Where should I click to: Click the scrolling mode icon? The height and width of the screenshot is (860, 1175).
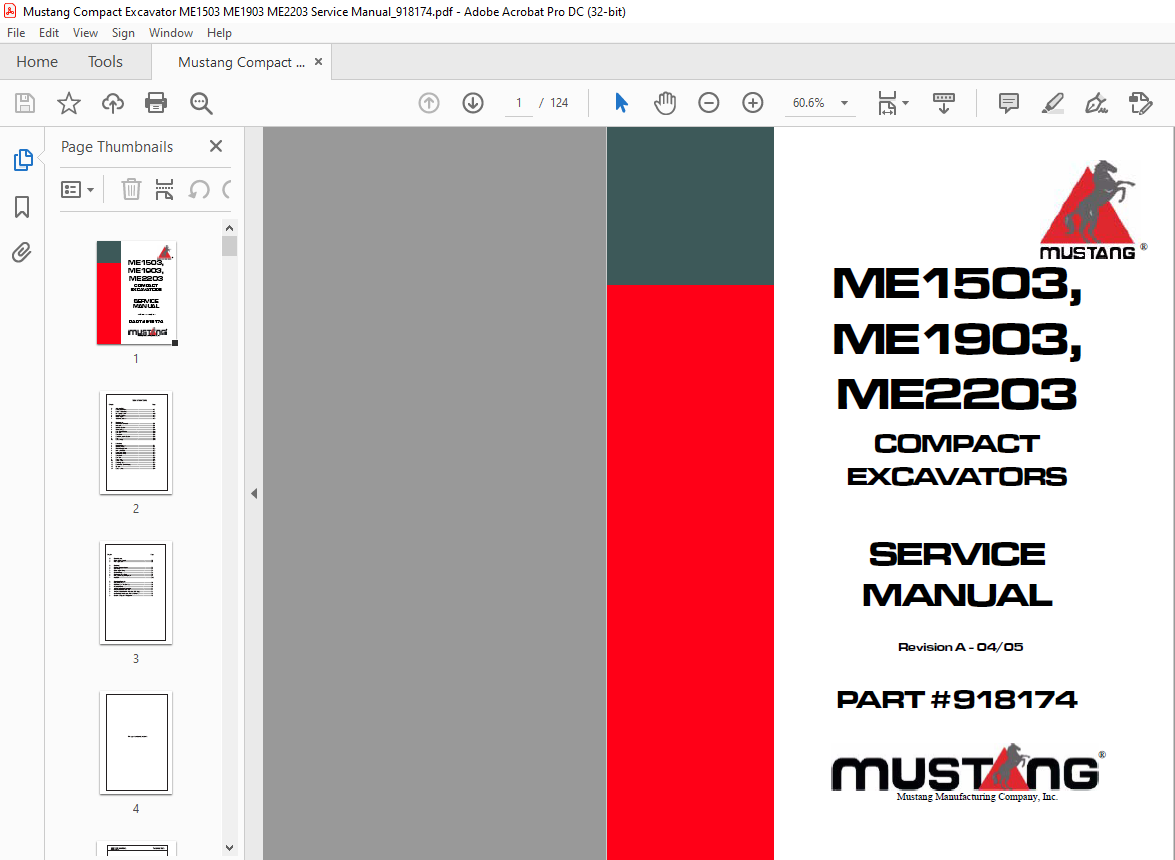[x=943, y=103]
